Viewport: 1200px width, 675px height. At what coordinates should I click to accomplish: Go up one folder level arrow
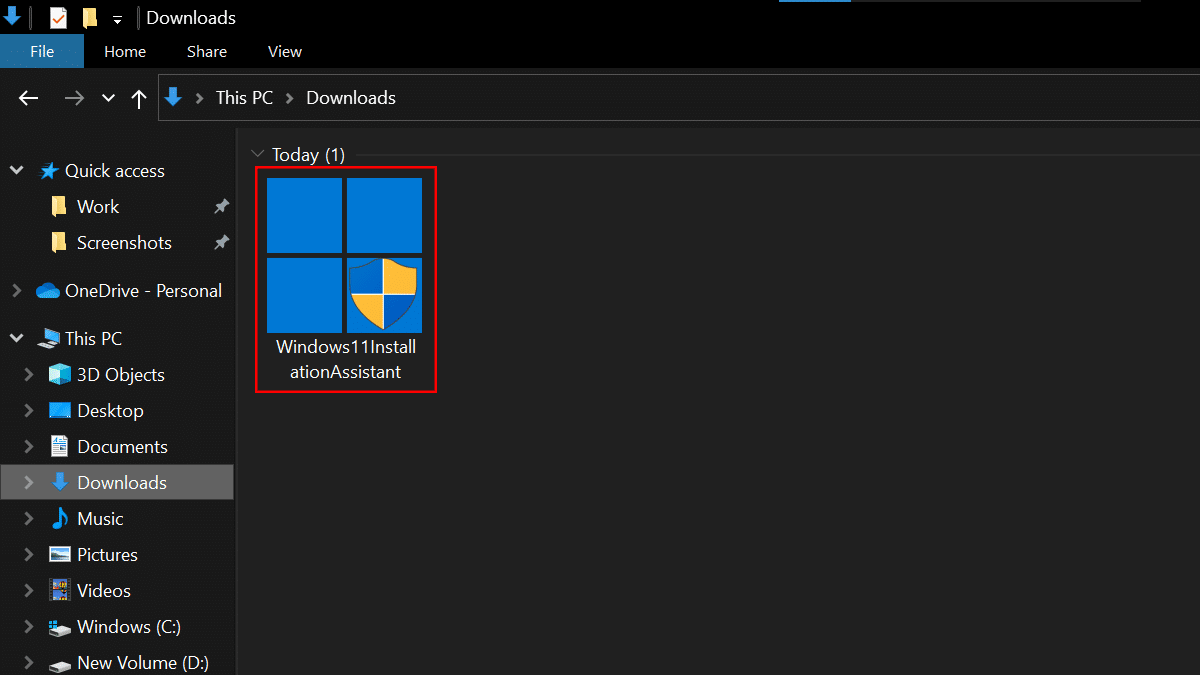139,98
